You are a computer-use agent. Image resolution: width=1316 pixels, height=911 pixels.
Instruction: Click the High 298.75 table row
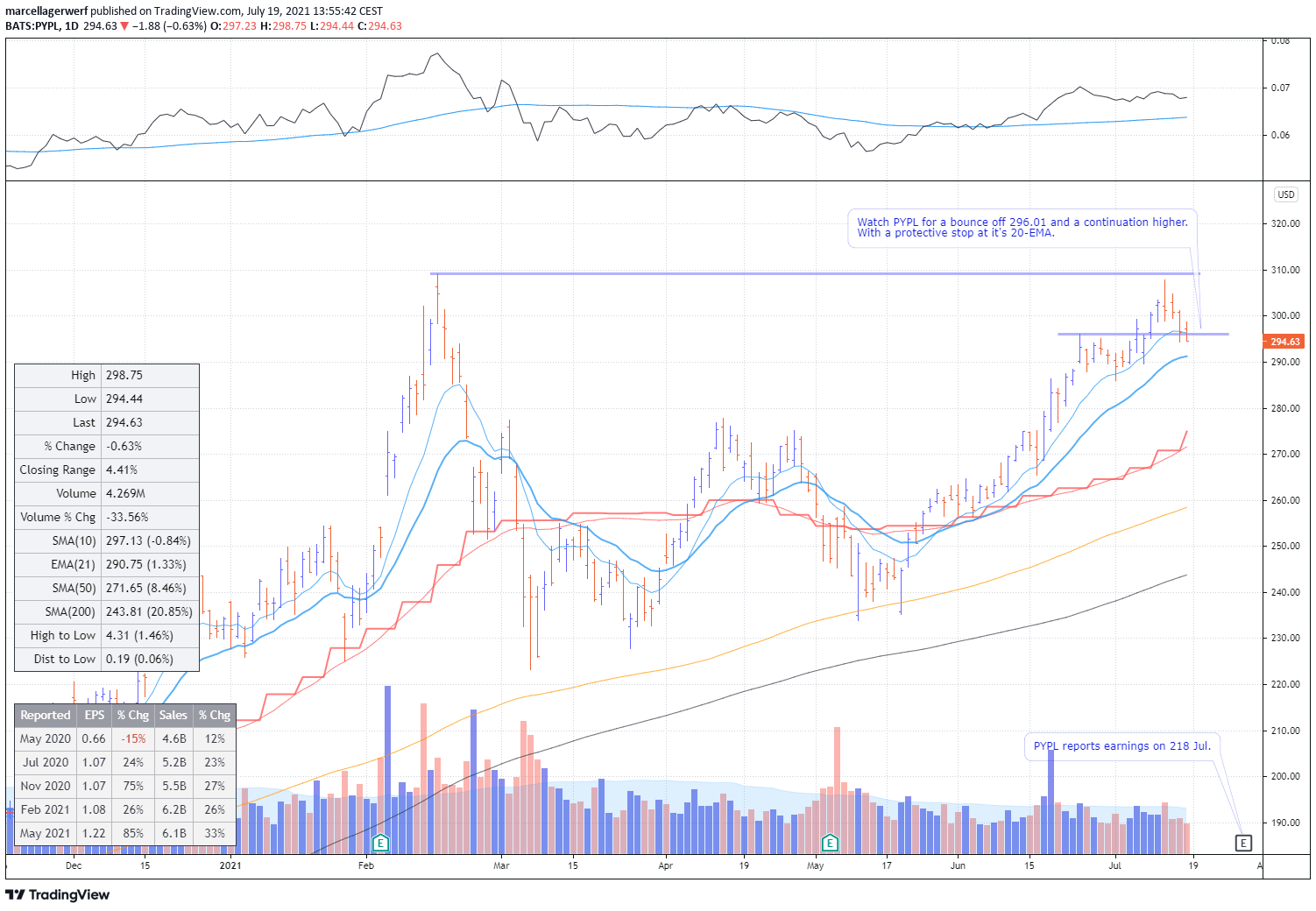(107, 375)
